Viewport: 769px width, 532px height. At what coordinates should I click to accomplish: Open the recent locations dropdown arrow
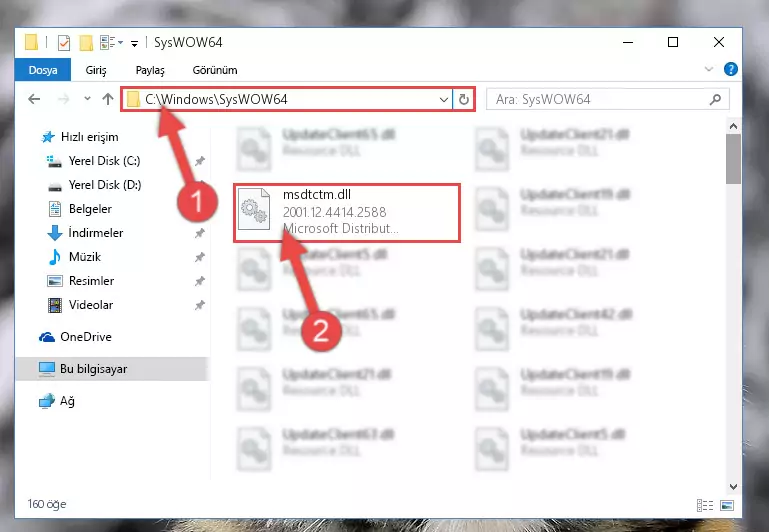click(87, 99)
